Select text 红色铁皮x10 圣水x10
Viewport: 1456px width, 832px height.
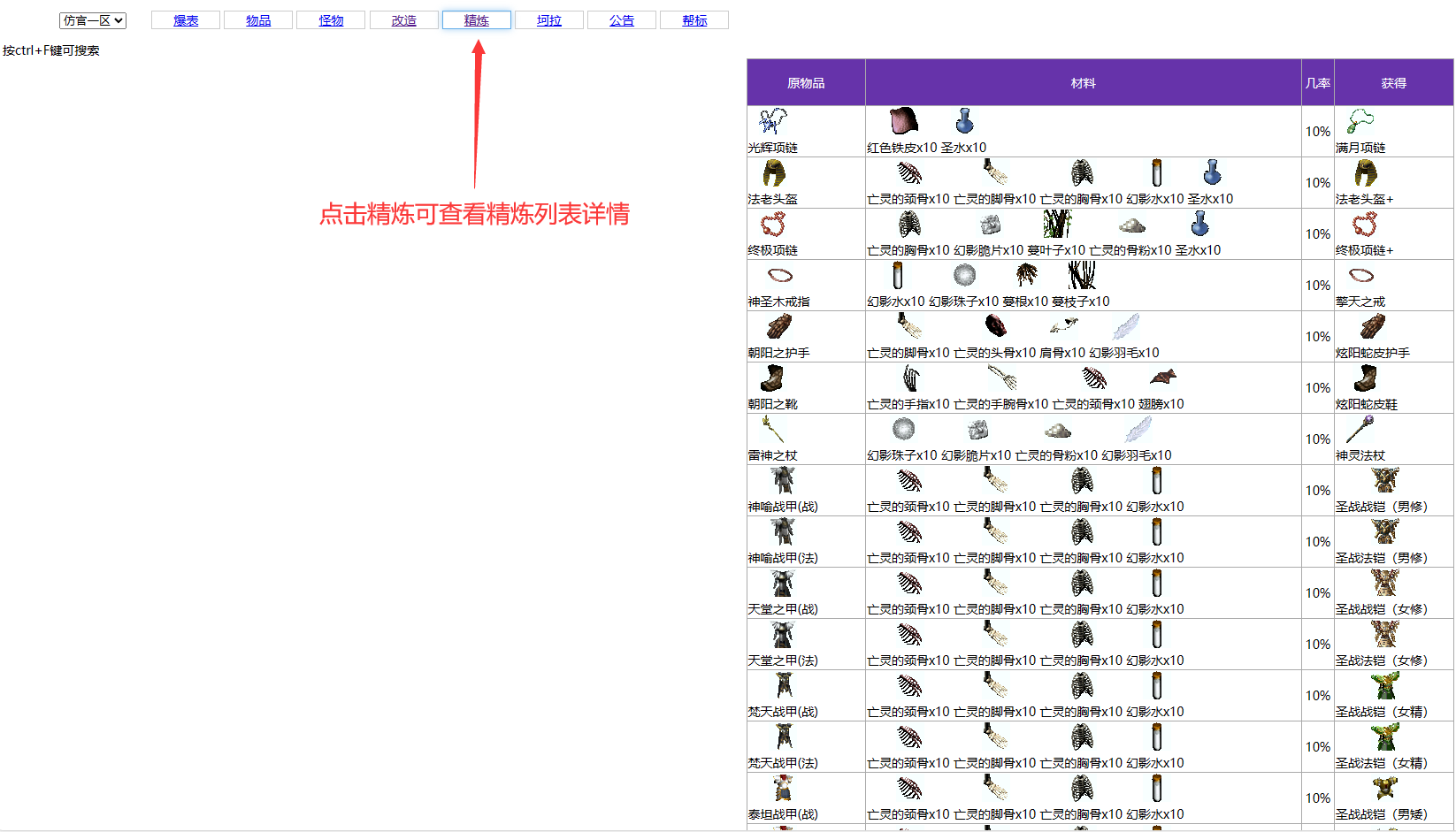tap(927, 148)
